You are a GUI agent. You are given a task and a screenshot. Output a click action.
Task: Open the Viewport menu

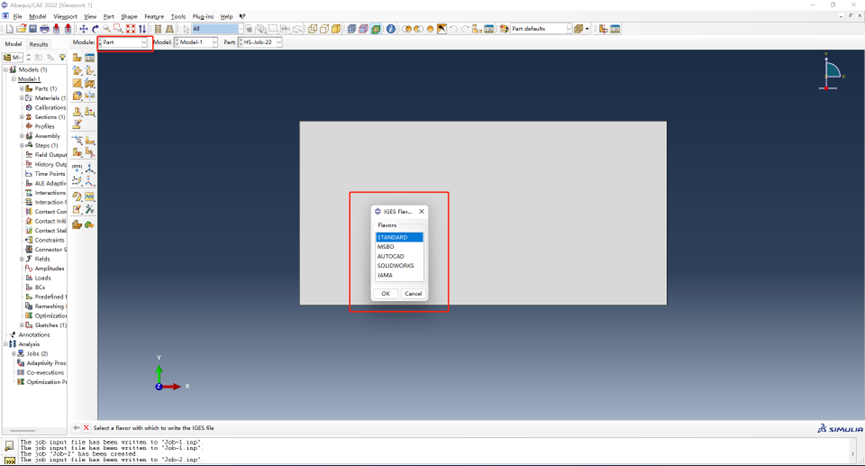pyautogui.click(x=65, y=17)
